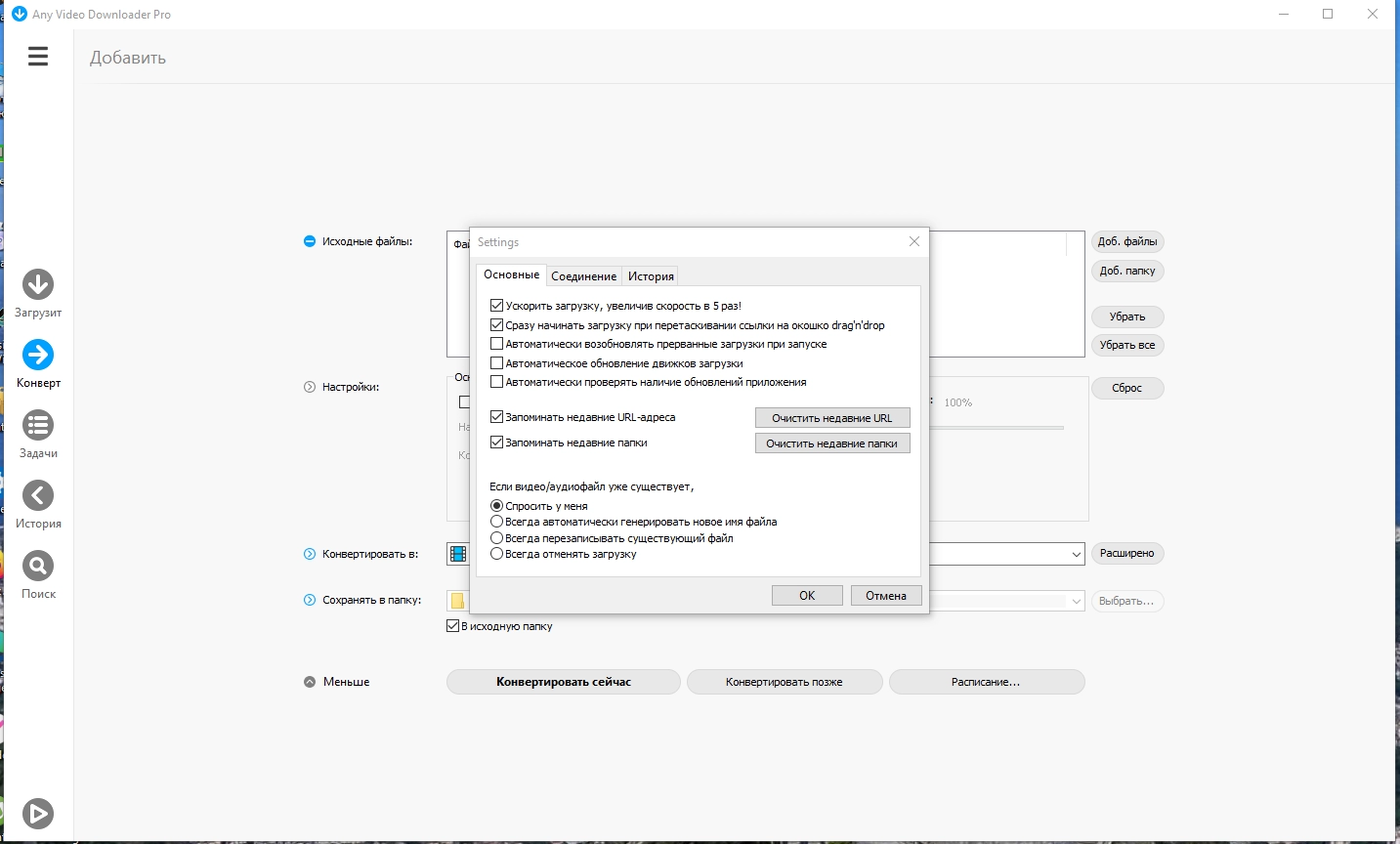The image size is (1400, 844).
Task: Enable Автоматическое обновление движков загрузки checkbox
Action: click(496, 363)
